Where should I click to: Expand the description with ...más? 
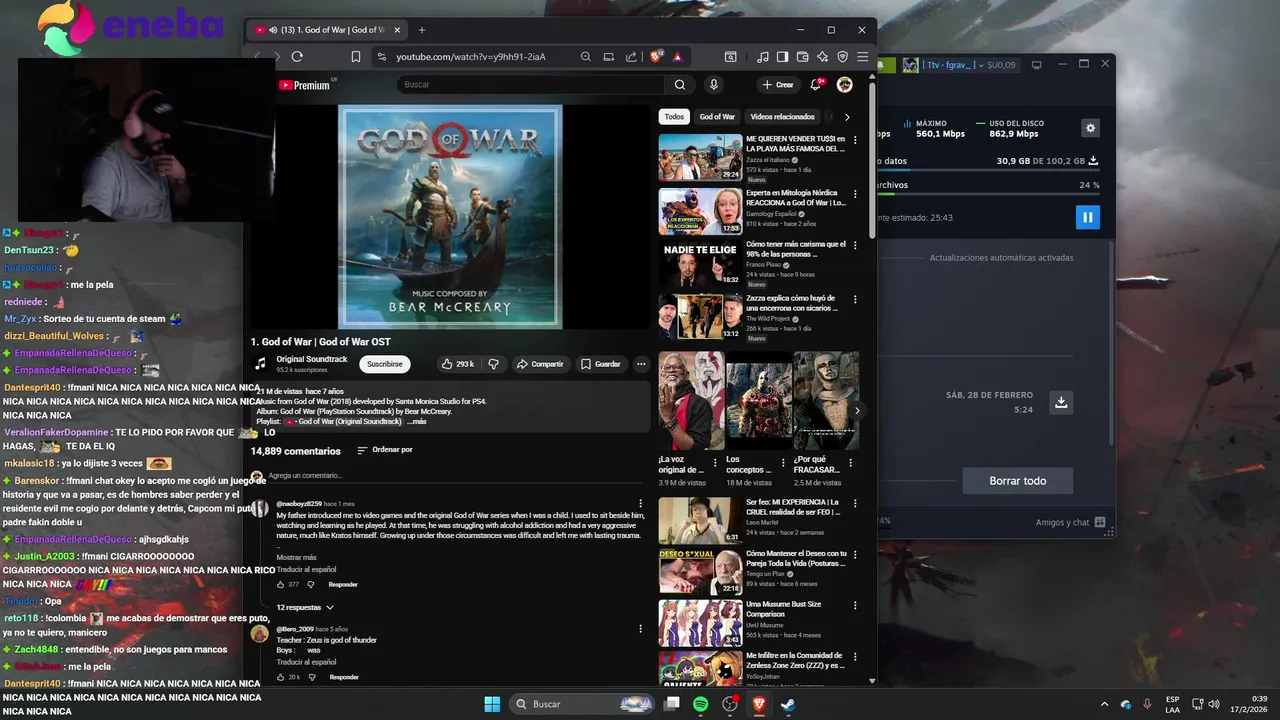(x=416, y=421)
